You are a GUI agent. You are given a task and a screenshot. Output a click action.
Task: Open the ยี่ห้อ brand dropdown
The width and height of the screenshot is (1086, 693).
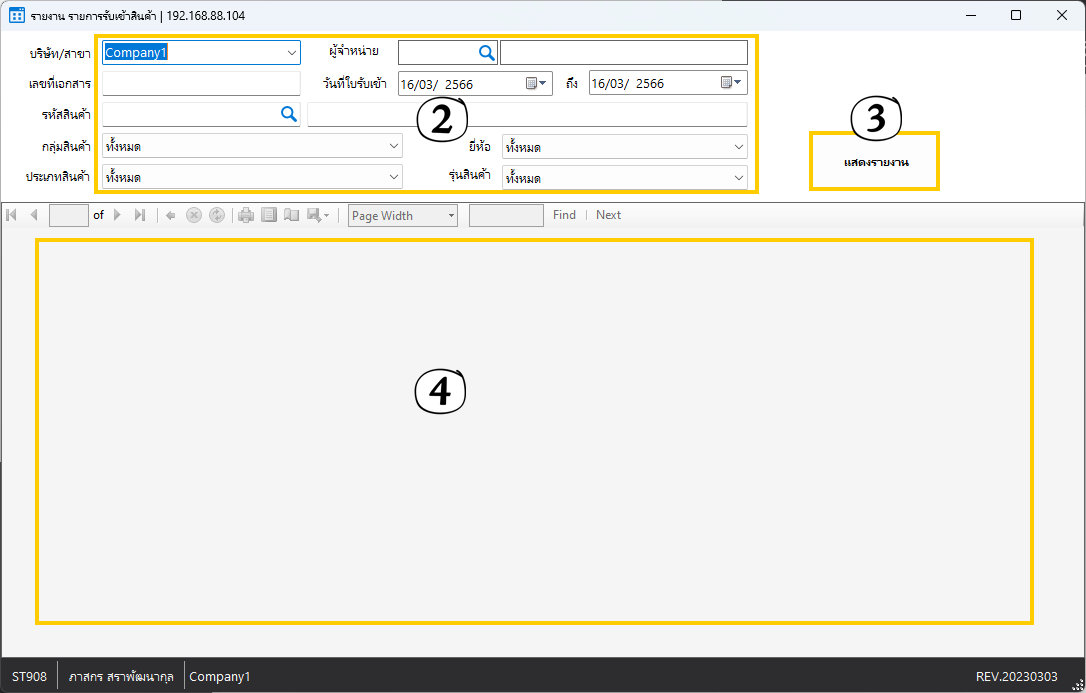click(738, 147)
